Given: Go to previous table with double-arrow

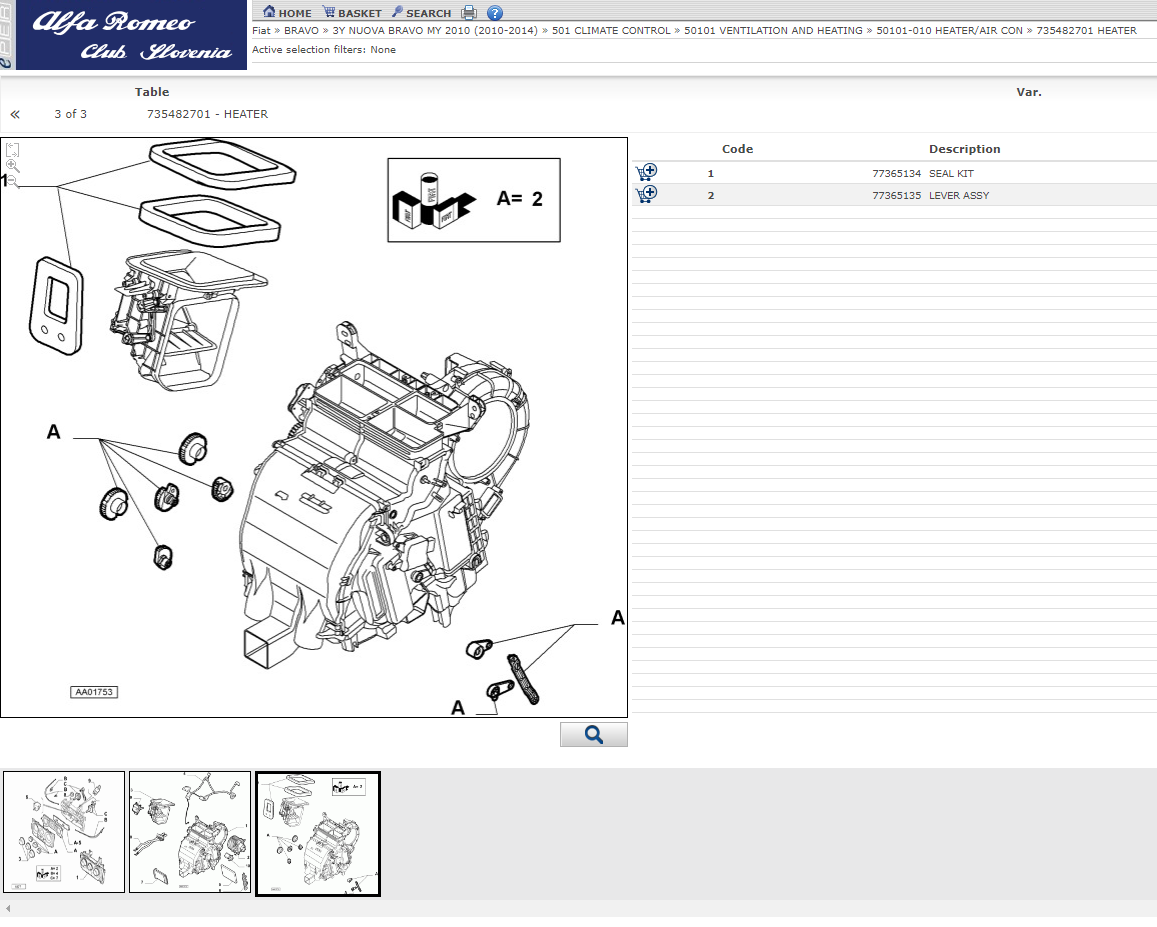Looking at the screenshot, I should coord(15,114).
